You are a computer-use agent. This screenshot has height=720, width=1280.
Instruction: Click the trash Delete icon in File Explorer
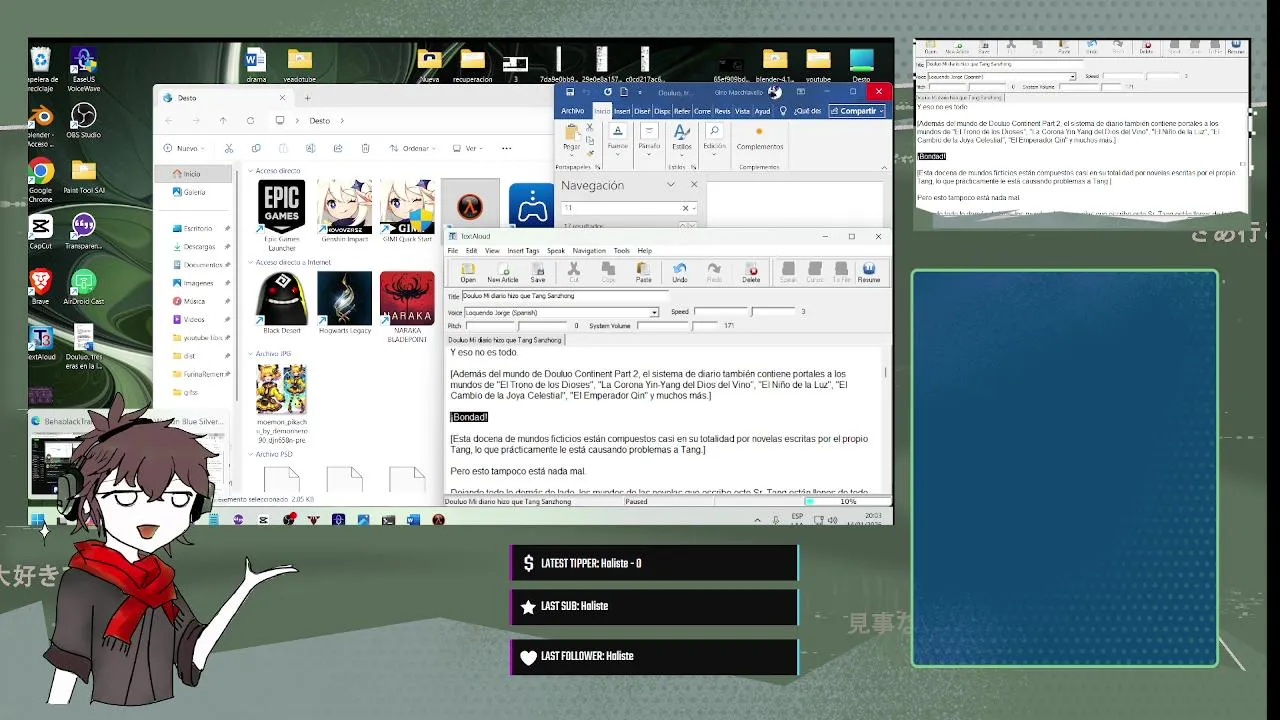[365, 148]
